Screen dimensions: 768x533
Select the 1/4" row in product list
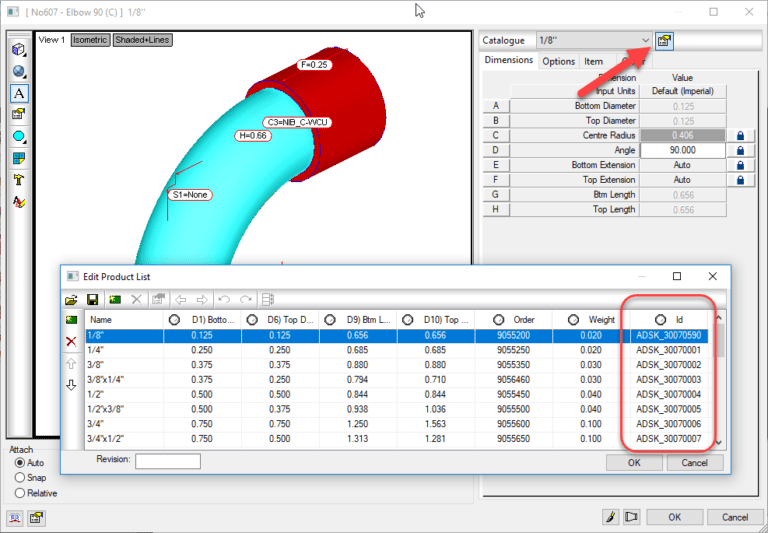click(397, 350)
